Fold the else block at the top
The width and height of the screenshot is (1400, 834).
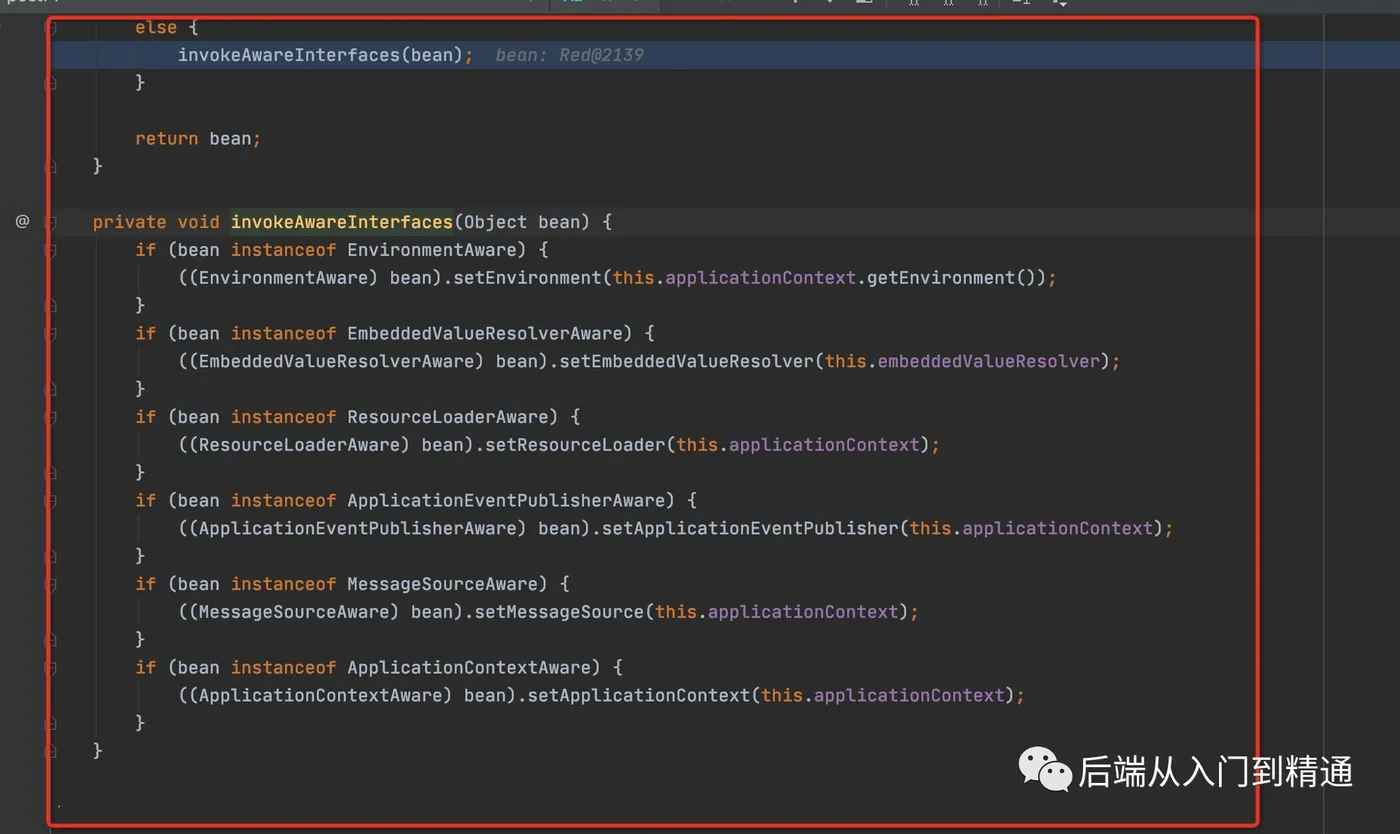[x=51, y=28]
